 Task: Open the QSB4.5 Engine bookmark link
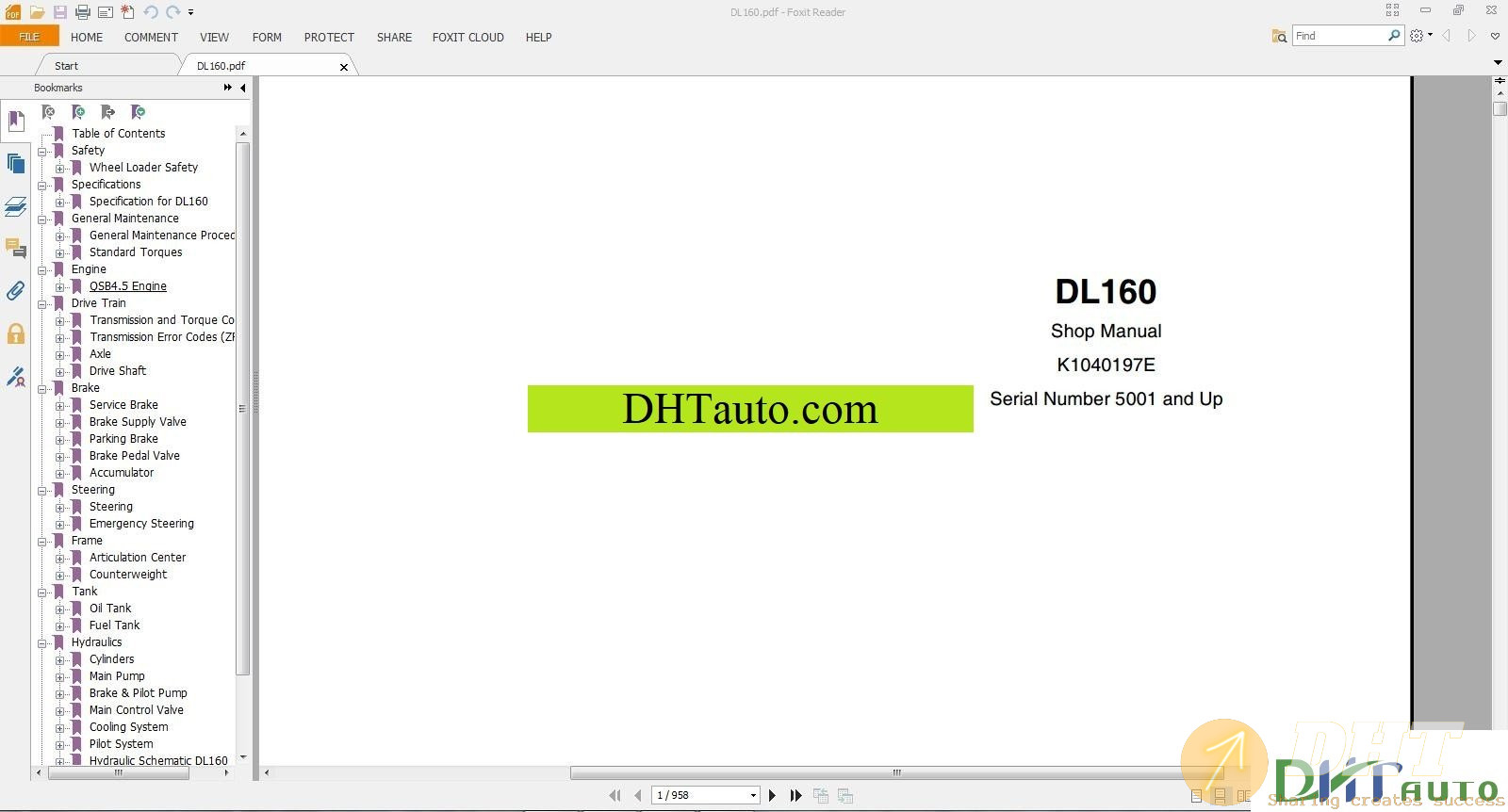pyautogui.click(x=127, y=286)
